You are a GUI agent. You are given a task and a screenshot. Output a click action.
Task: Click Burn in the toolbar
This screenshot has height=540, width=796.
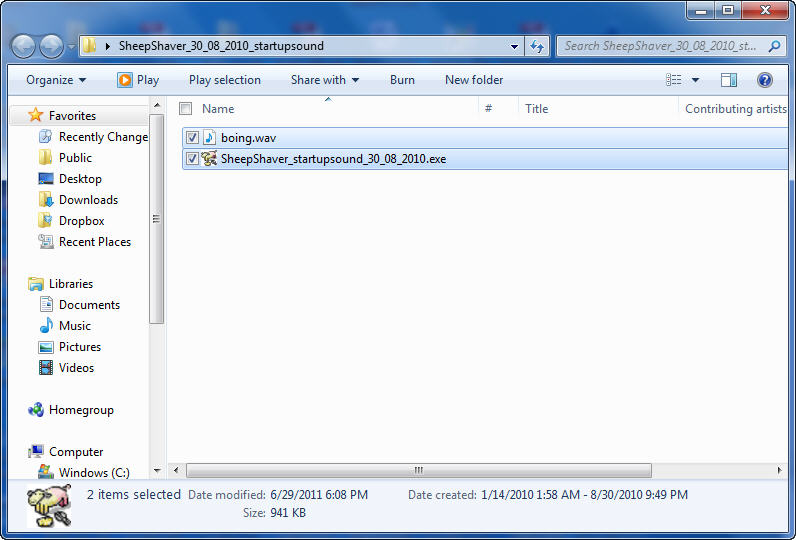(402, 80)
